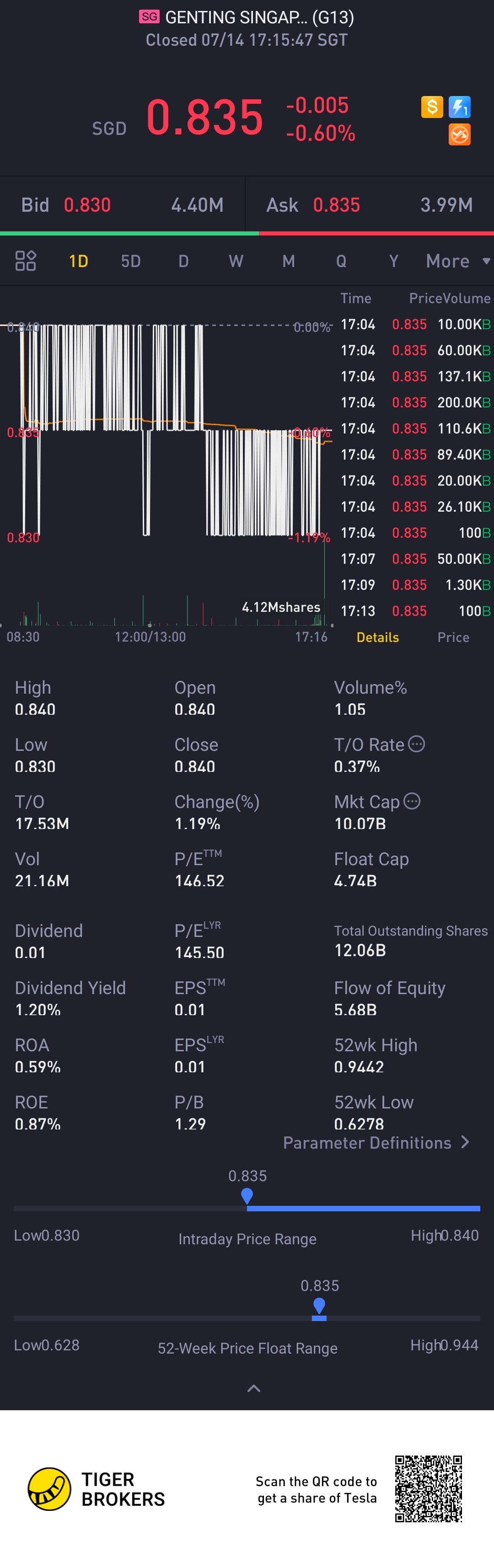Viewport: 494px width, 1568px height.
Task: Collapse the stock details panel with up chevron
Action: [253, 1388]
